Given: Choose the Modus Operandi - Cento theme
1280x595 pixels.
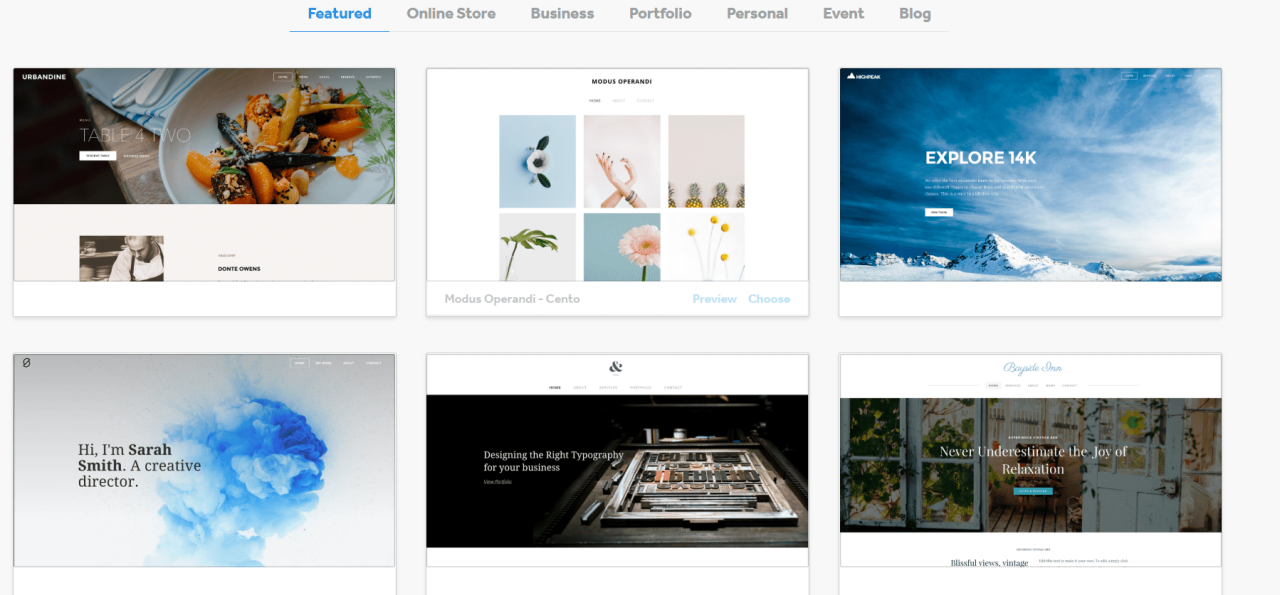Looking at the screenshot, I should 769,298.
